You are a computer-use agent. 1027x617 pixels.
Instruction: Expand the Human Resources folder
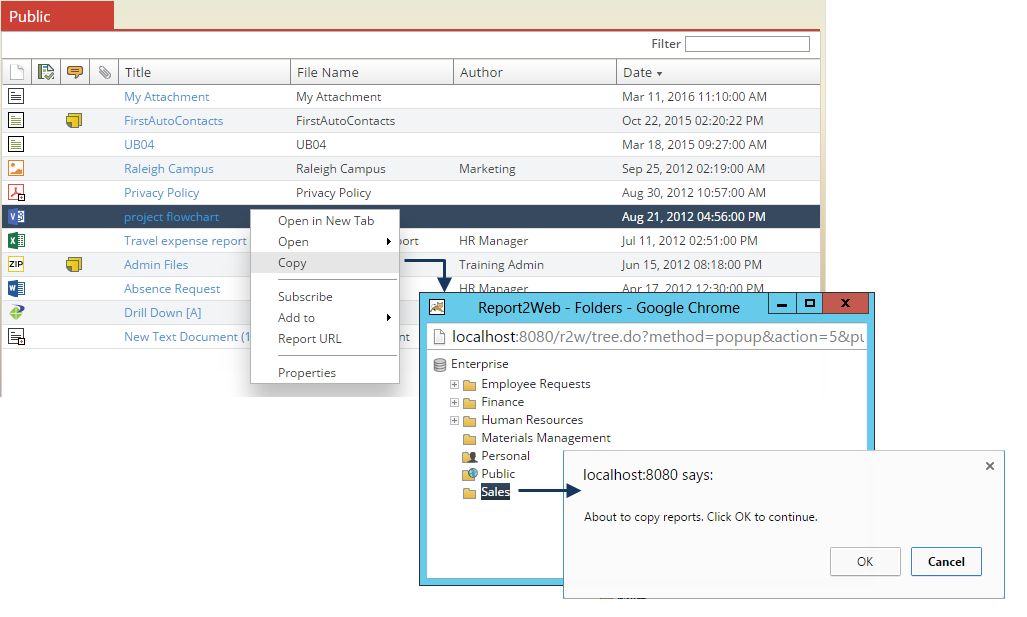(x=455, y=419)
